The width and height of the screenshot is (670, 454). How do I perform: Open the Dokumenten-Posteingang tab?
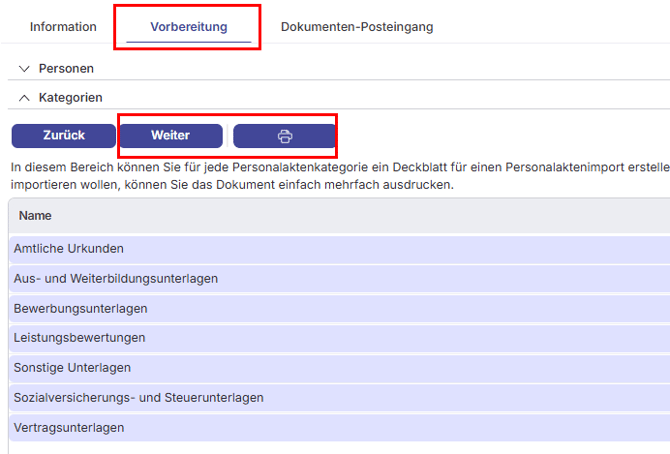point(356,27)
